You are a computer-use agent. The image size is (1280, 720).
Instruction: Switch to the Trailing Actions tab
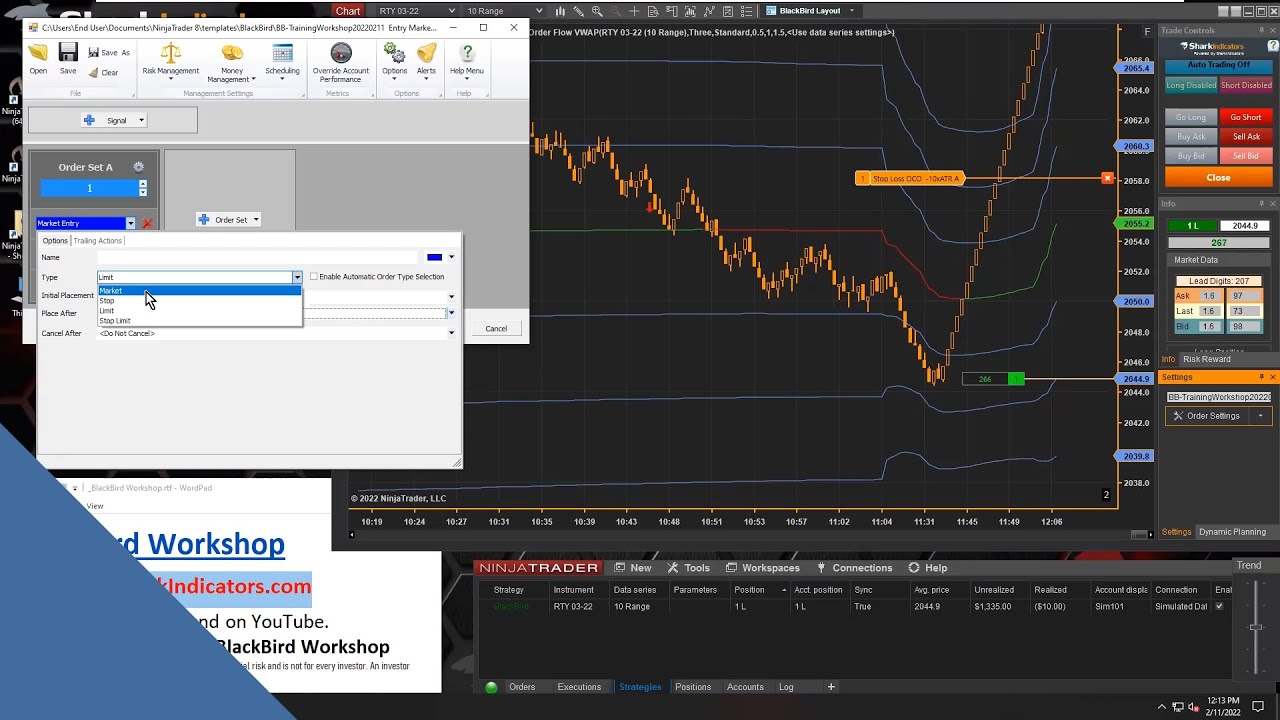pyautogui.click(x=98, y=241)
